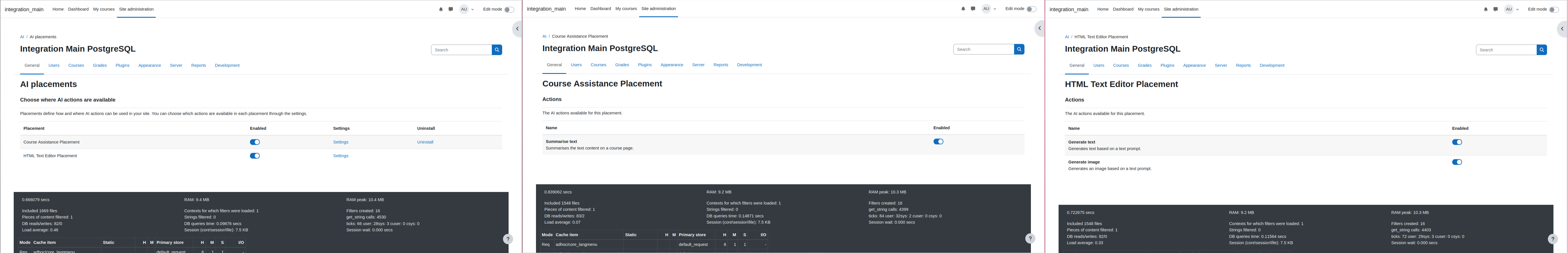Open block drawer chevron on HTML Text Editor Placement page

[x=1562, y=29]
